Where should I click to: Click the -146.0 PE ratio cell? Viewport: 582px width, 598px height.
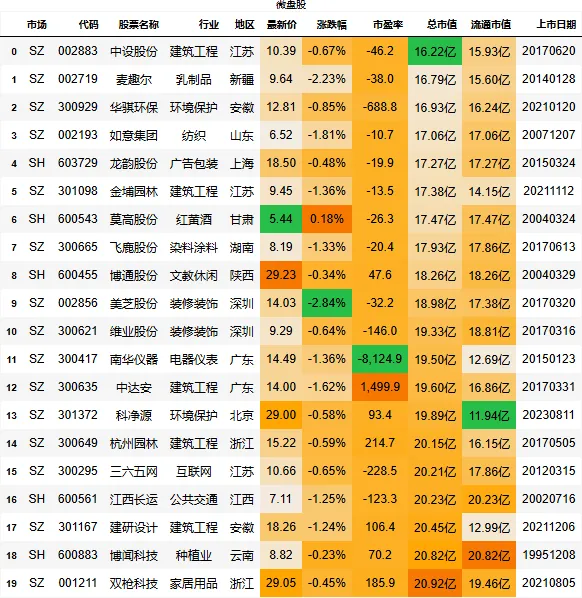tap(380, 331)
